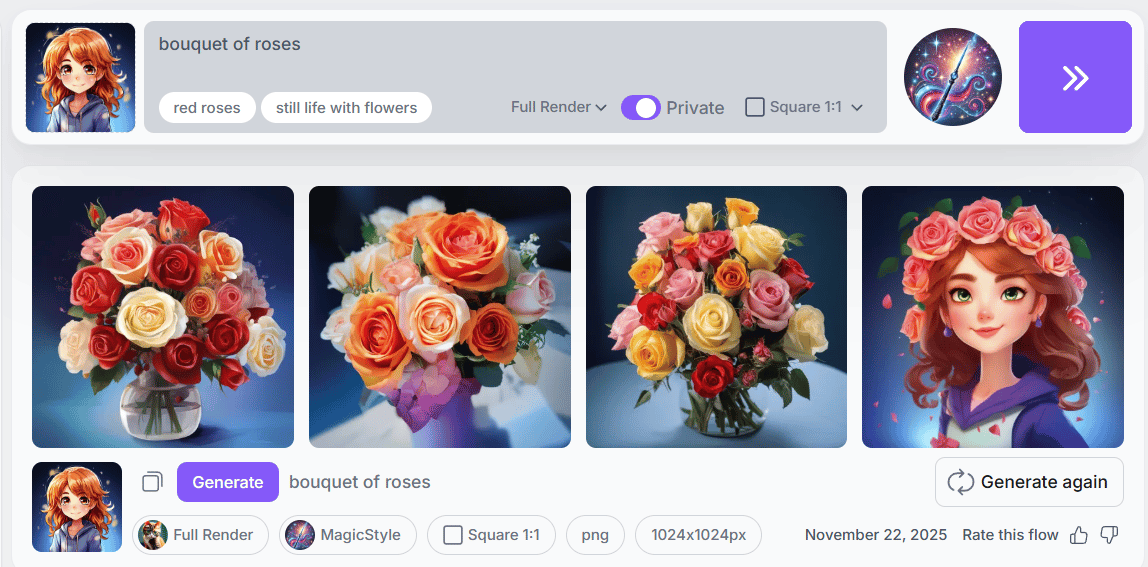The image size is (1148, 567).
Task: Click the double-arrow submit button
Action: coord(1075,78)
